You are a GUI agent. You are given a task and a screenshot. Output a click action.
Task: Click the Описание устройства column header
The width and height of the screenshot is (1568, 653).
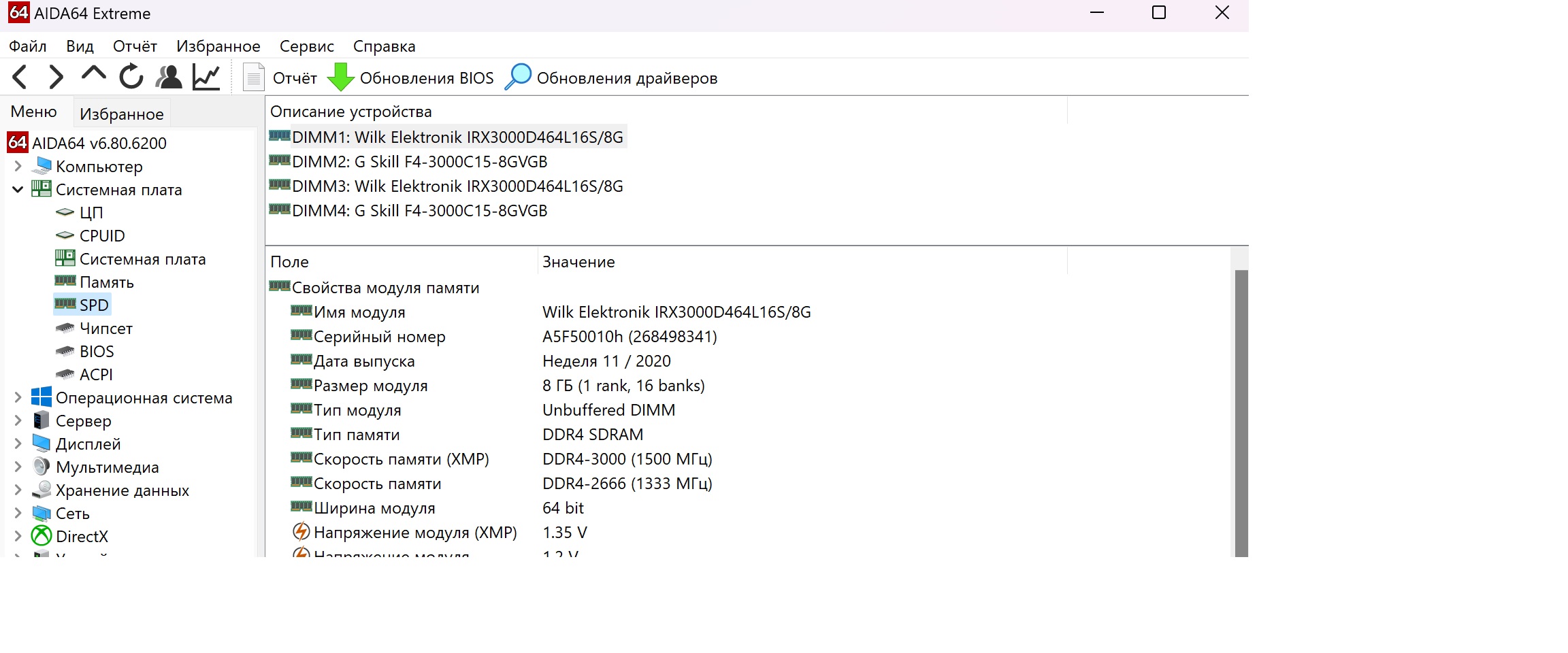[667, 112]
